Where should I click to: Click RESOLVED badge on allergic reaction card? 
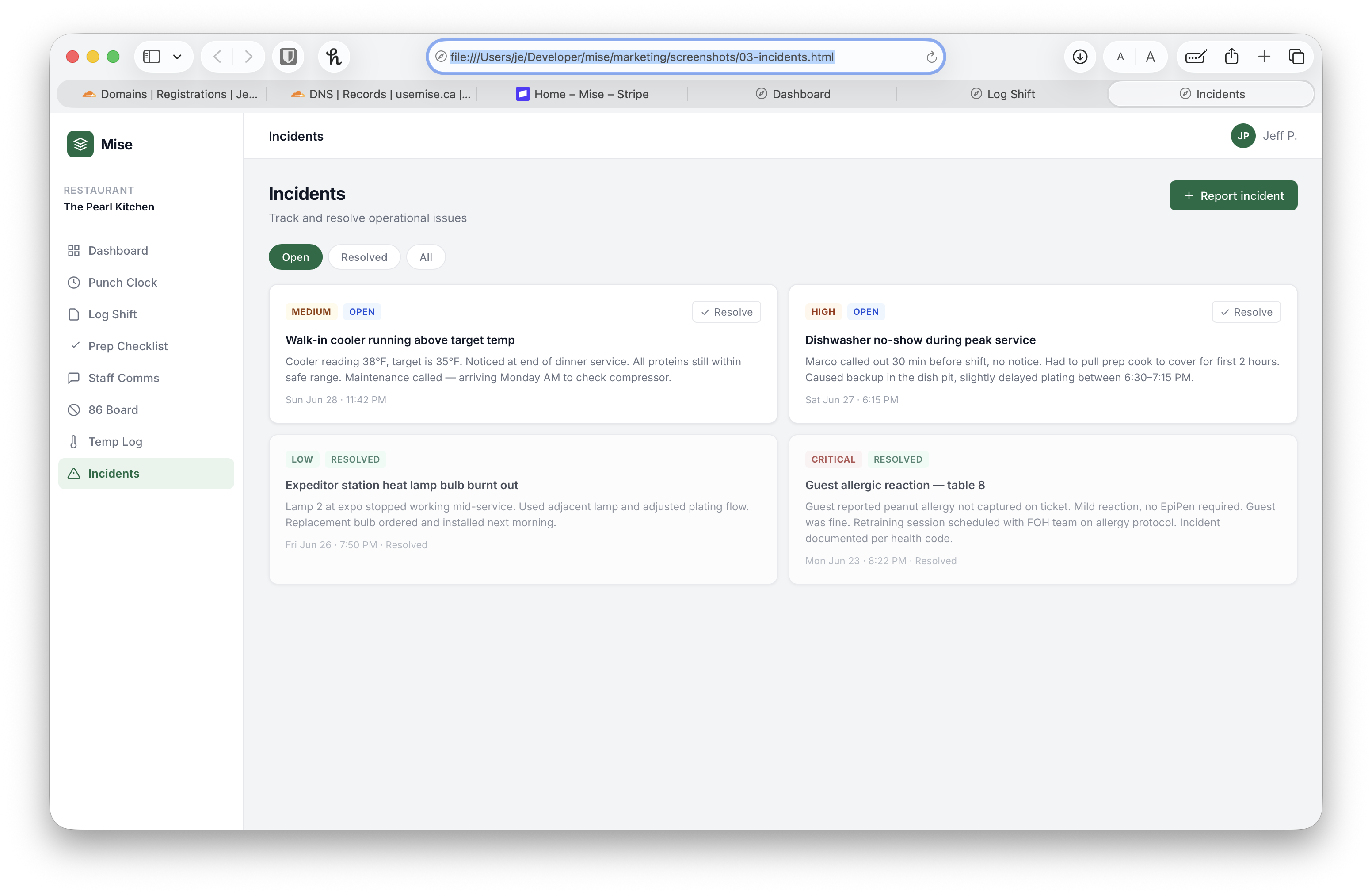[x=898, y=459]
